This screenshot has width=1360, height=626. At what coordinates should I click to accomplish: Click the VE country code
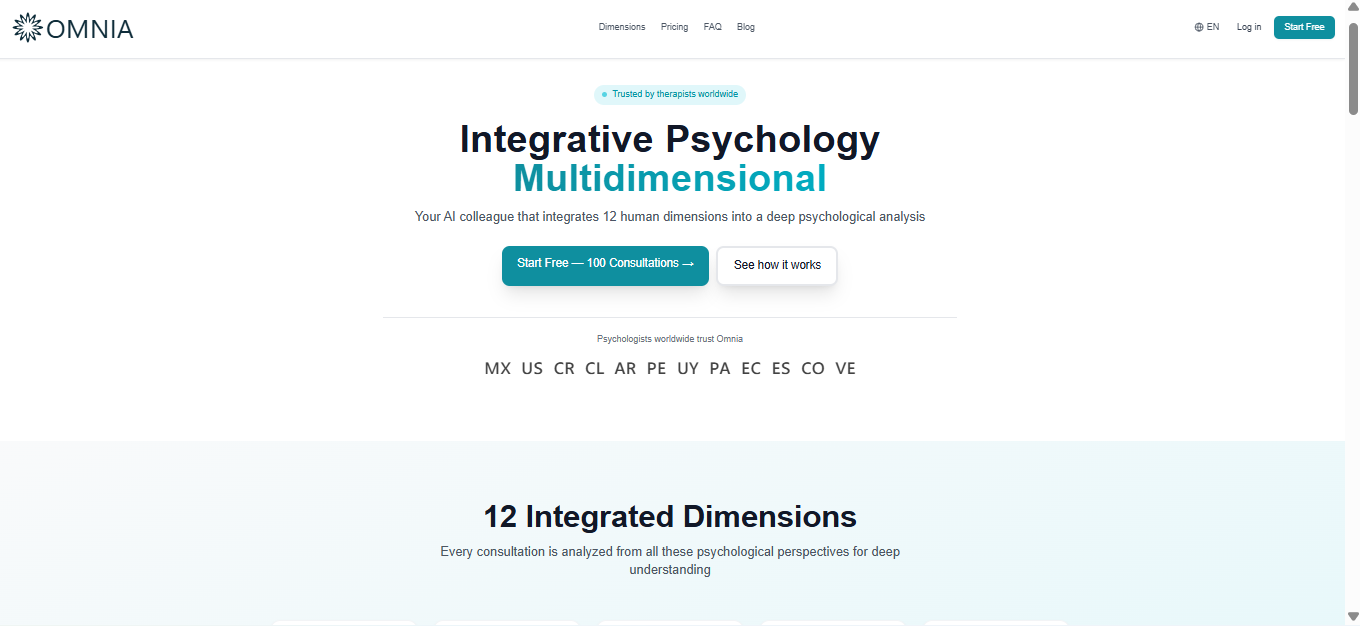pyautogui.click(x=845, y=368)
